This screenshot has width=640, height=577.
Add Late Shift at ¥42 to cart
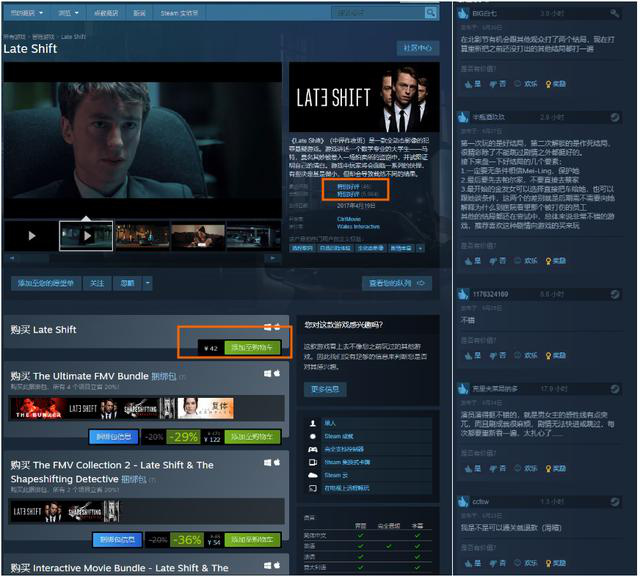252,348
